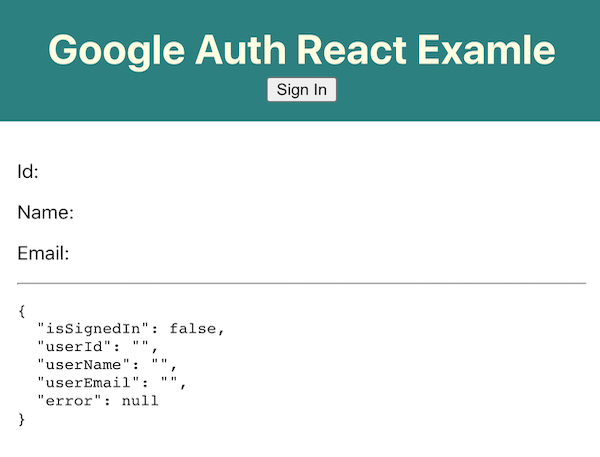Click the '"isSignedIn": false,' JSON line

(x=130, y=329)
